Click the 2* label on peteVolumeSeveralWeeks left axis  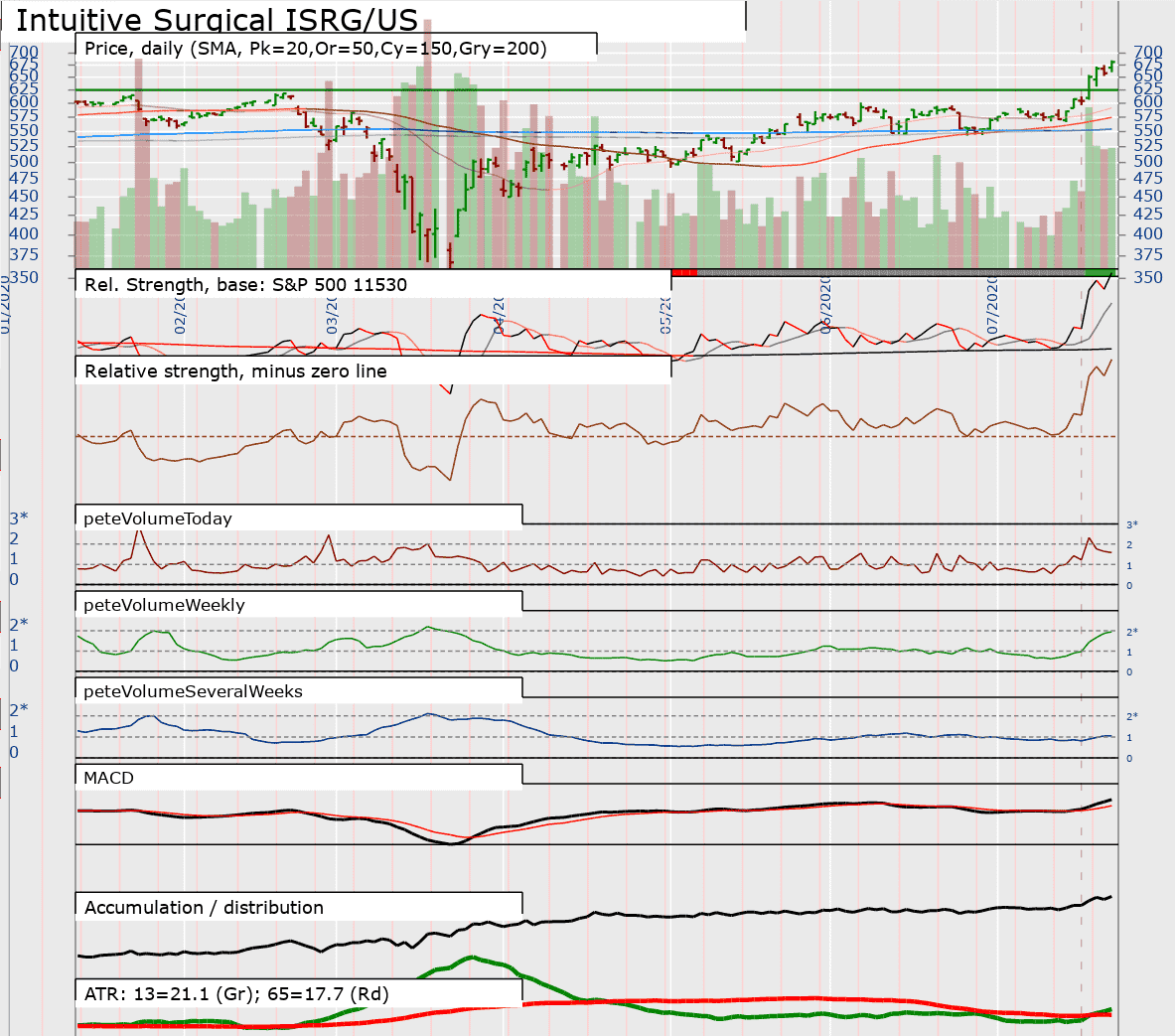(19, 709)
